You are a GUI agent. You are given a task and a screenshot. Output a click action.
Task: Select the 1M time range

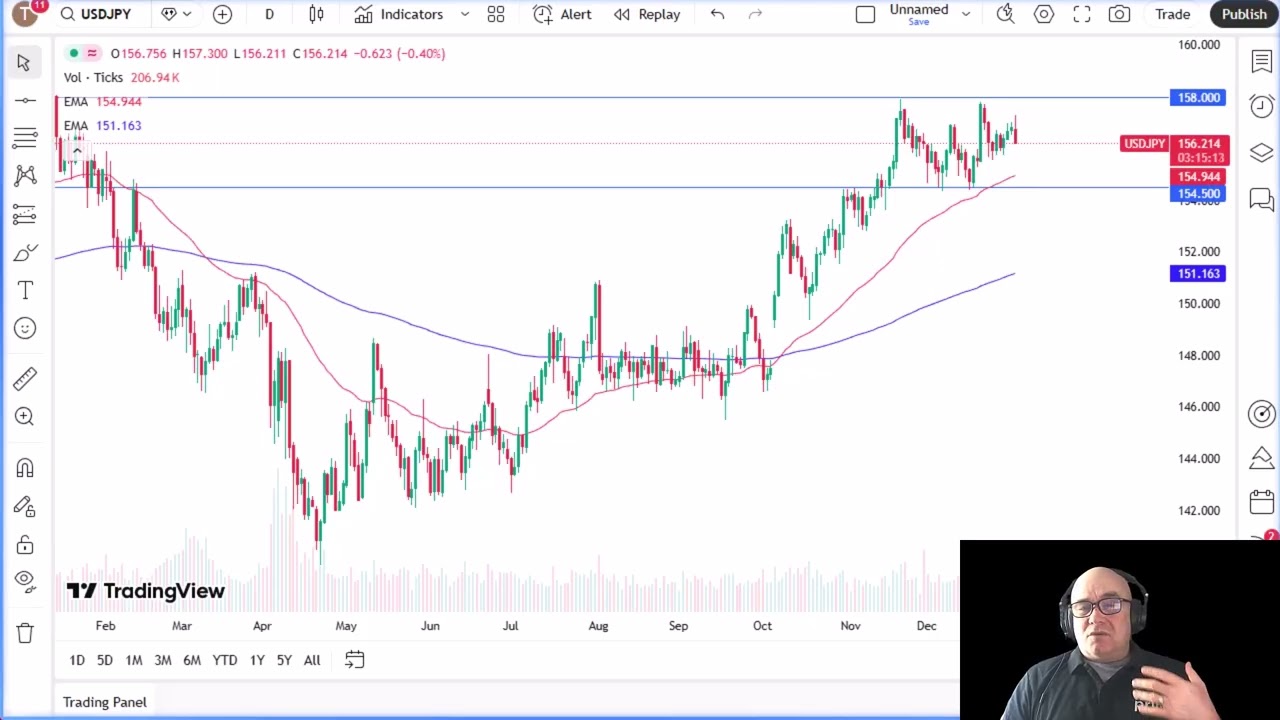click(134, 660)
